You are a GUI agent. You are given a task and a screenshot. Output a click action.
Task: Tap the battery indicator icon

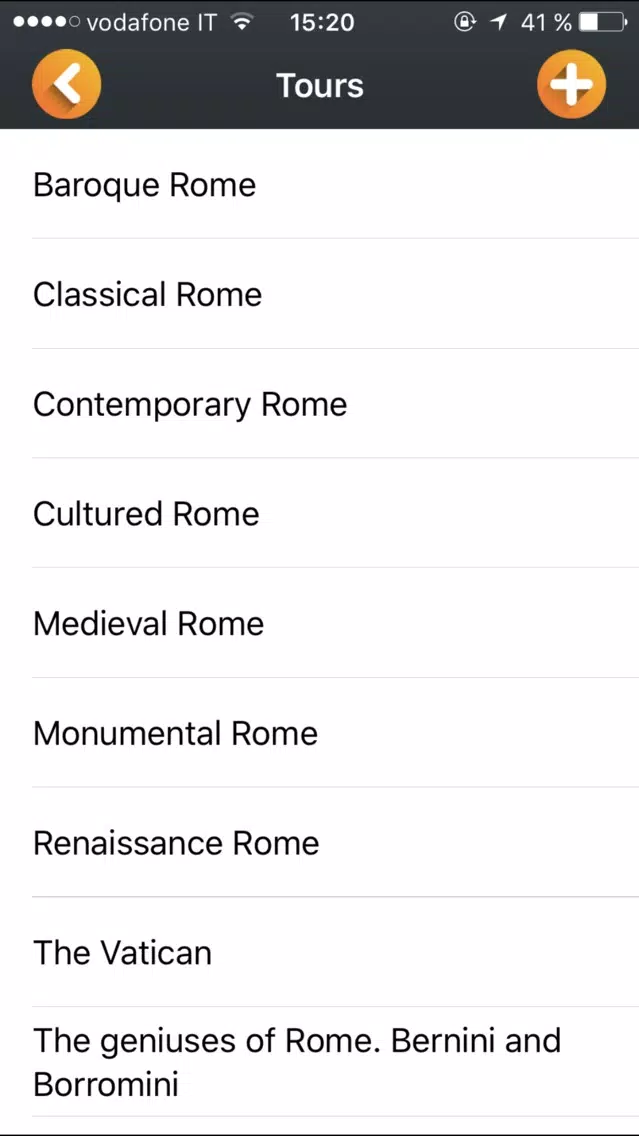pos(601,22)
